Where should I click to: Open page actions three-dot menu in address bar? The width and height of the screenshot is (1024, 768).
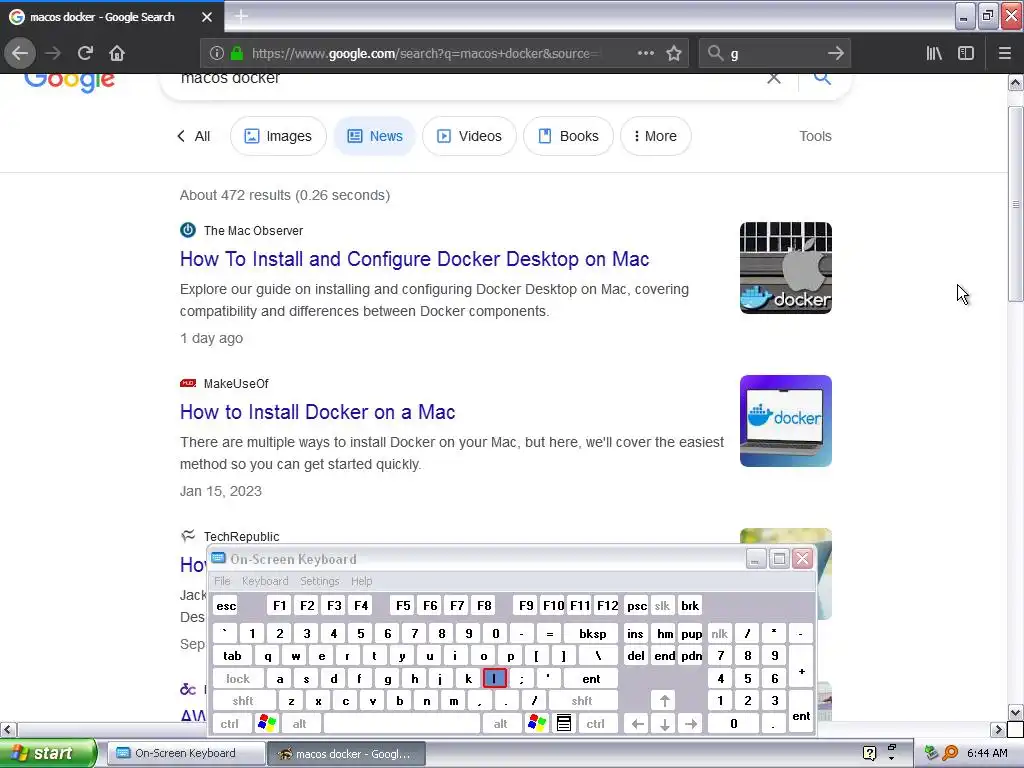645,53
